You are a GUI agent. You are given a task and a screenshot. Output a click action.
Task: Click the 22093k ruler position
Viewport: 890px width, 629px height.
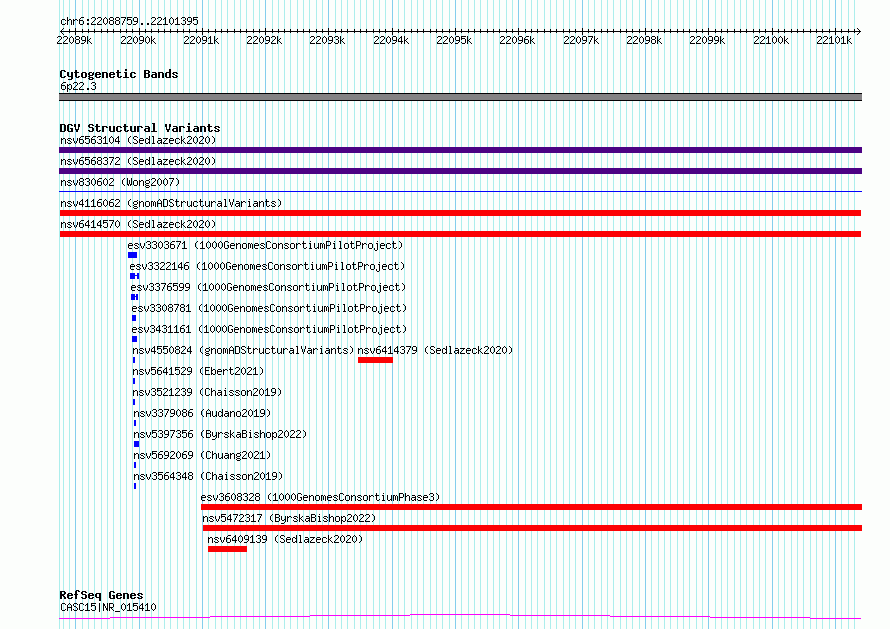tap(327, 40)
